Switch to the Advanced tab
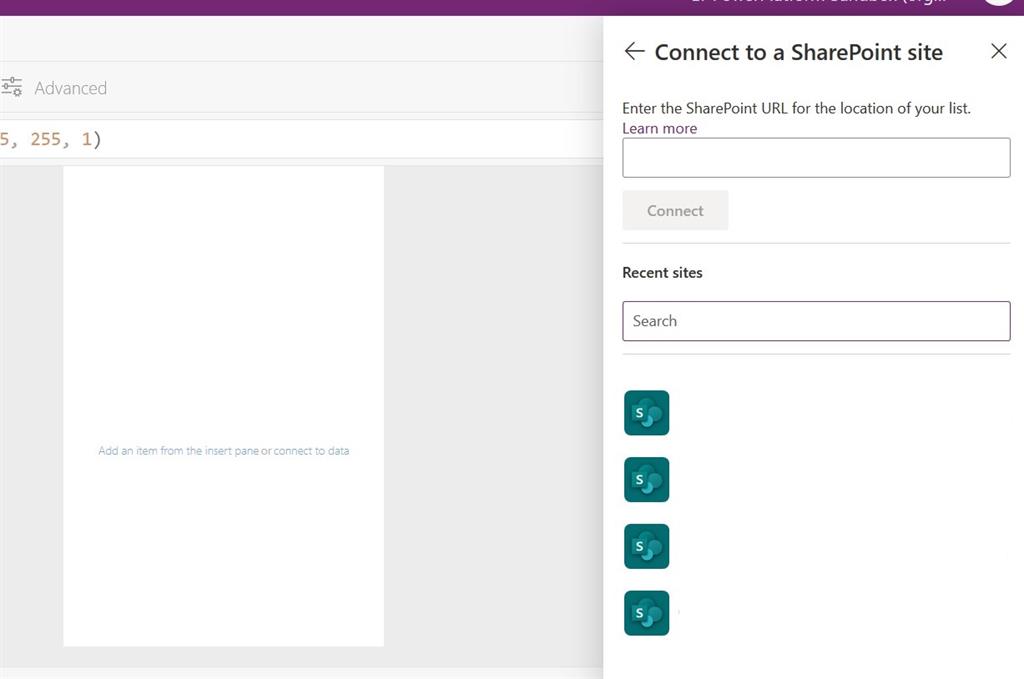This screenshot has height=679, width=1024. click(69, 87)
